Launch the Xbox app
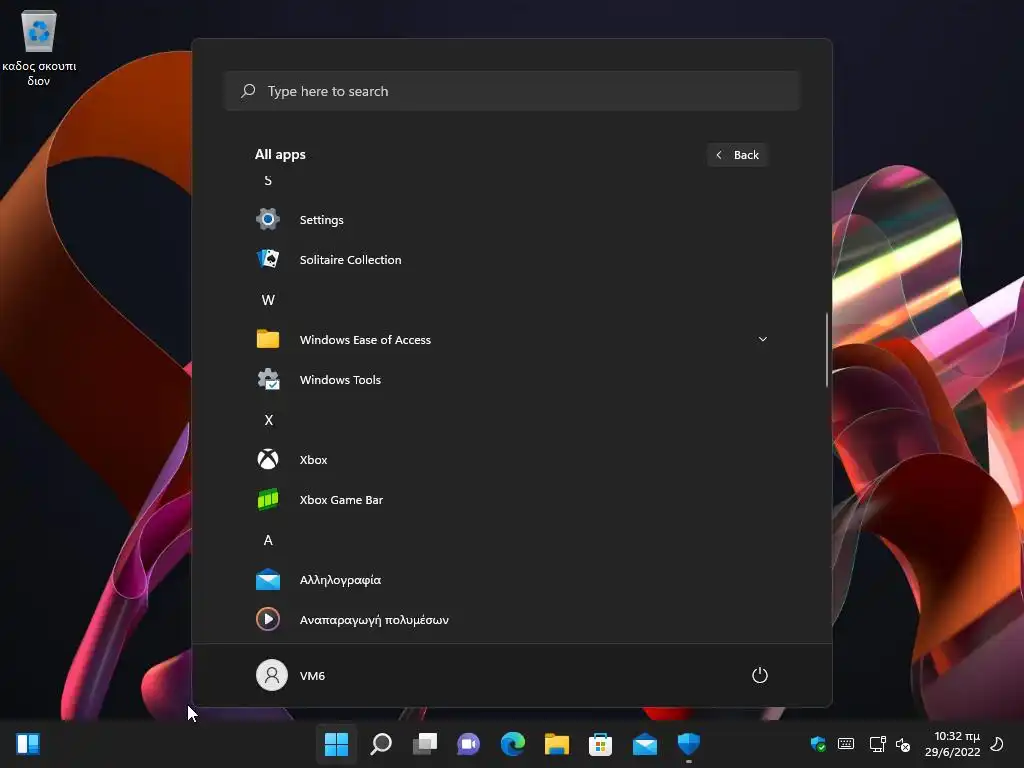1024x768 pixels. pos(511,460)
